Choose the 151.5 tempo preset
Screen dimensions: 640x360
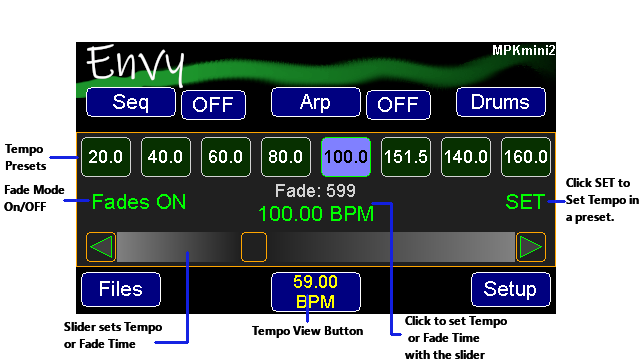[406, 157]
